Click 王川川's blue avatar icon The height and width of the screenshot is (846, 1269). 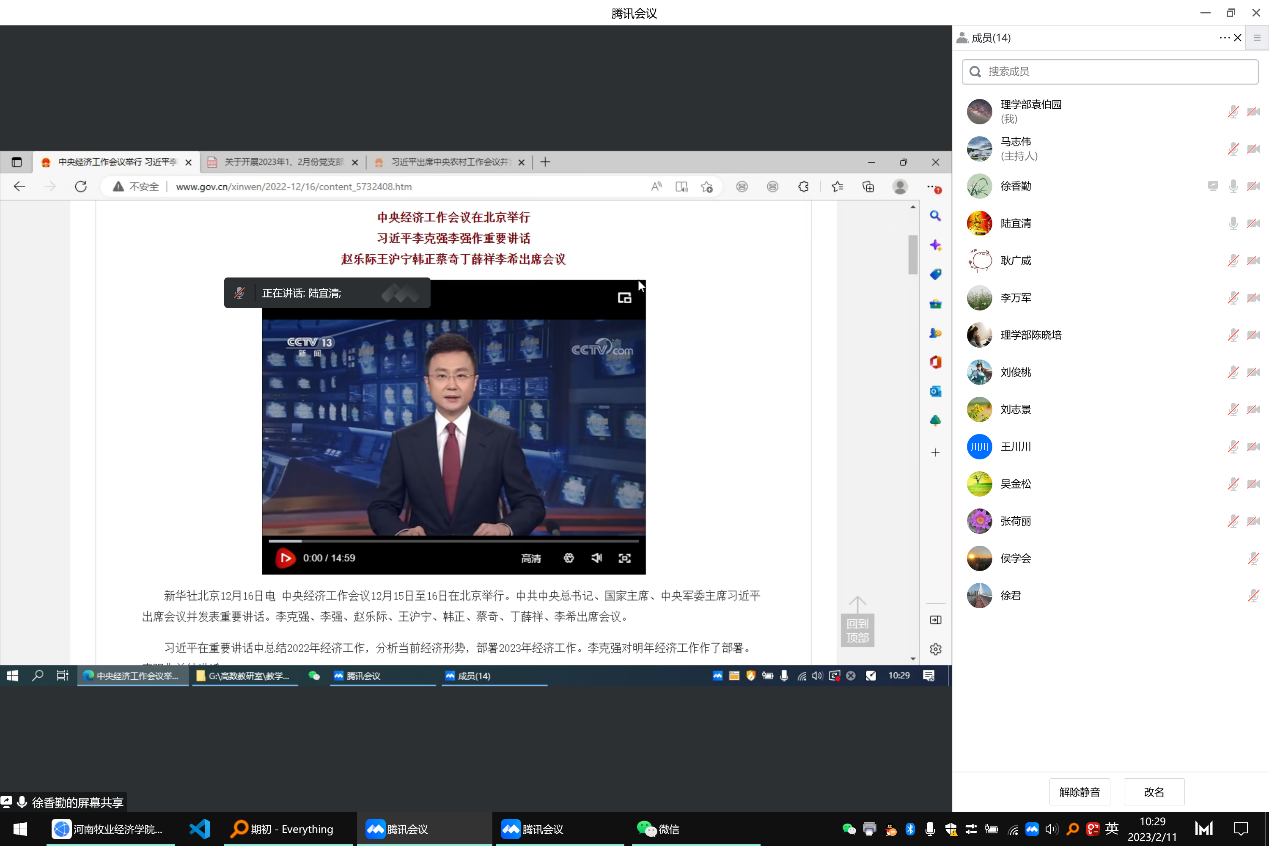(x=979, y=447)
